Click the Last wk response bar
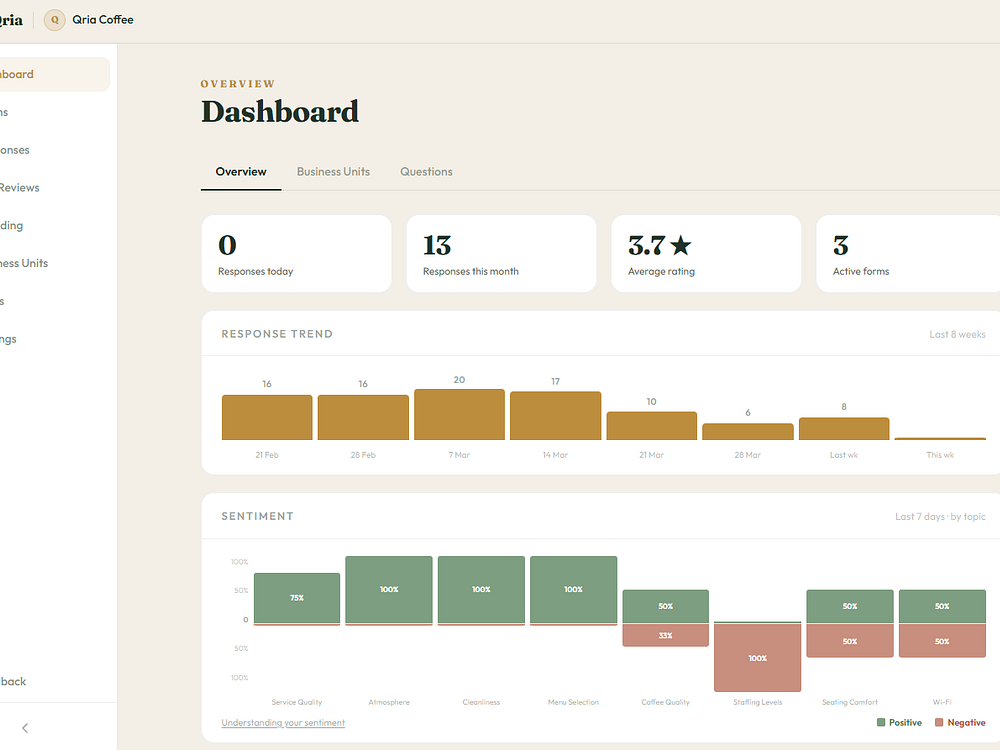Screen dimensions: 1000x750 [x=844, y=429]
